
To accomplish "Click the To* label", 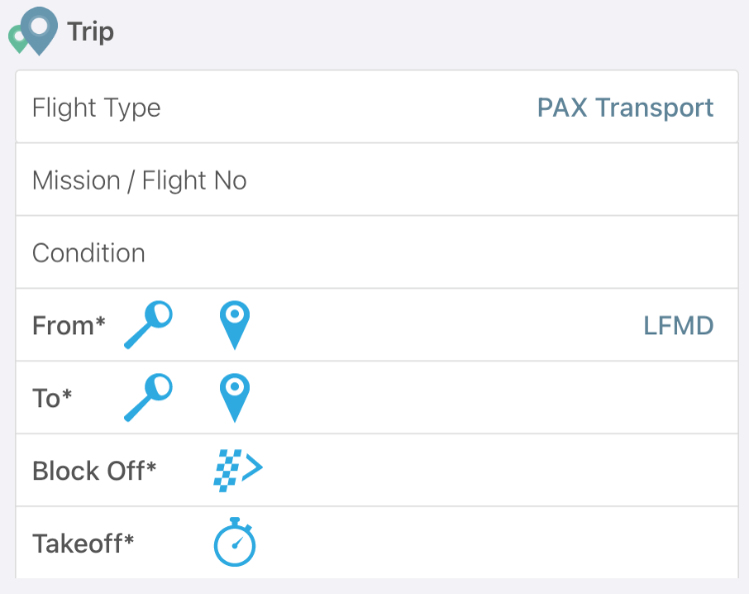I will (x=52, y=398).
